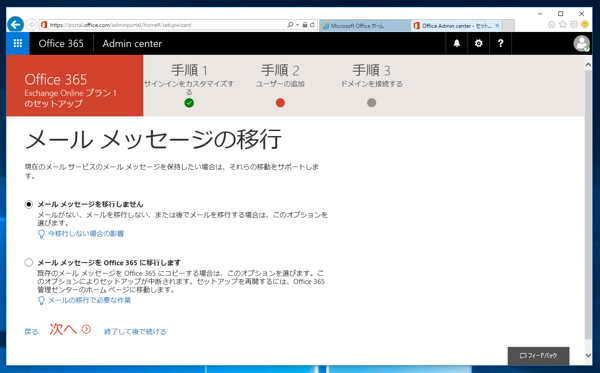This screenshot has width=600, height=373.
Task: Open the Office 365 app launcher grid
Action: point(18,43)
